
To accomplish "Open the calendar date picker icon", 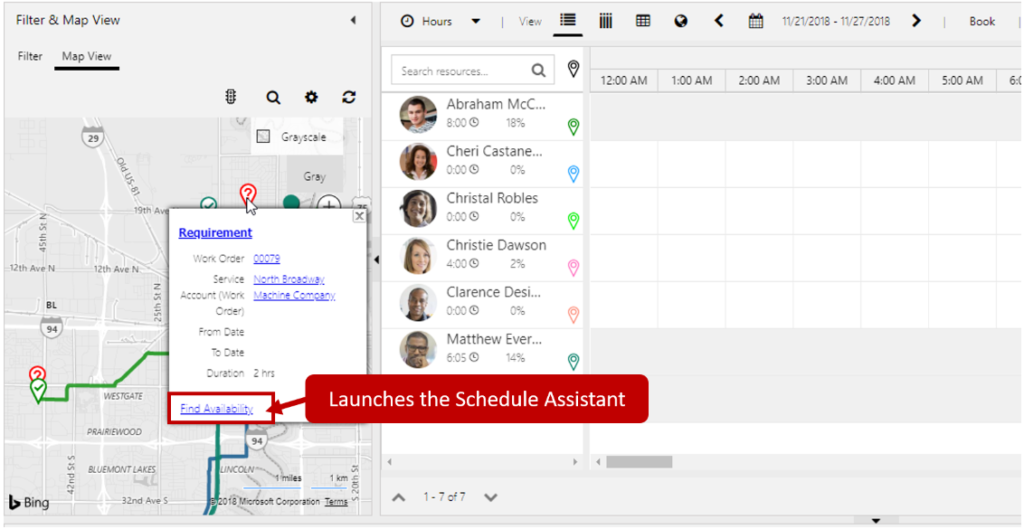I will click(x=756, y=21).
